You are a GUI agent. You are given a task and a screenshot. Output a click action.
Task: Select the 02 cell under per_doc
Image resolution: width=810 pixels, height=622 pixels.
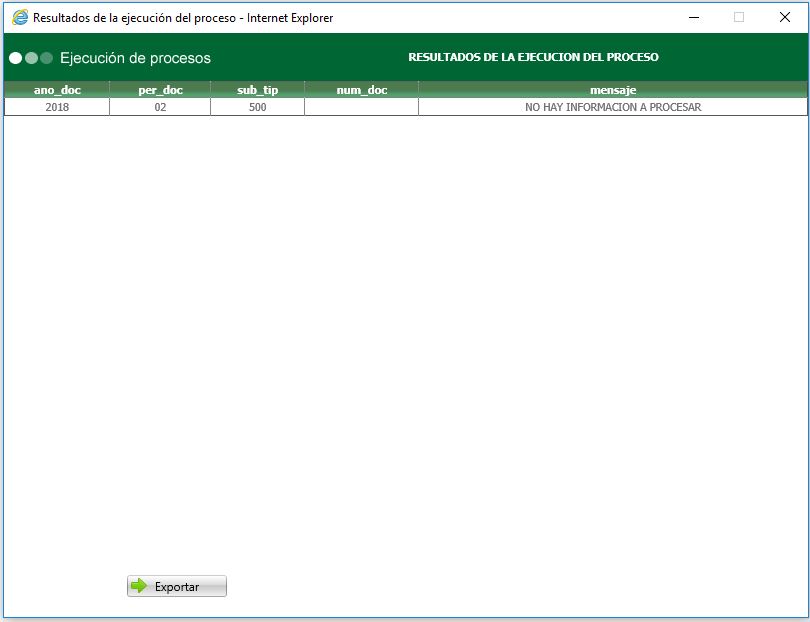pyautogui.click(x=158, y=107)
